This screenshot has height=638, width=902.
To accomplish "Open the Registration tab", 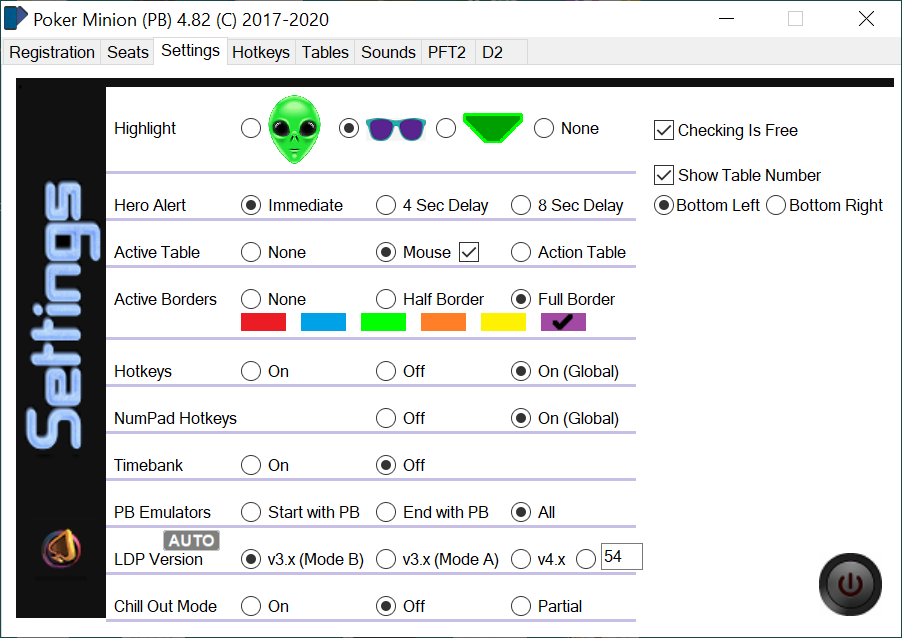I will [52, 52].
